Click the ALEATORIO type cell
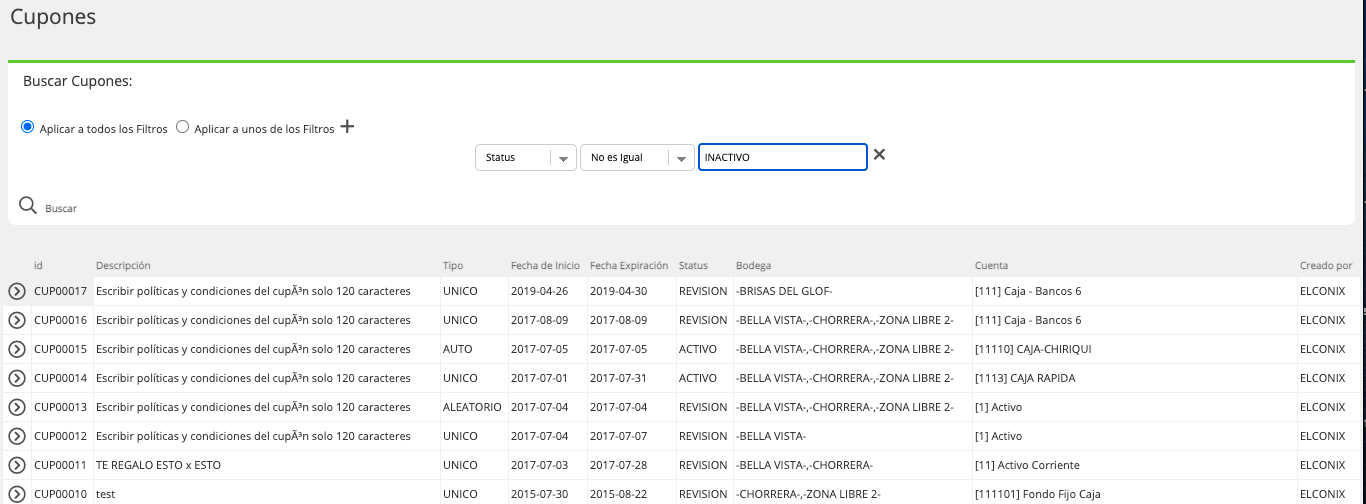This screenshot has width=1366, height=504. click(472, 407)
